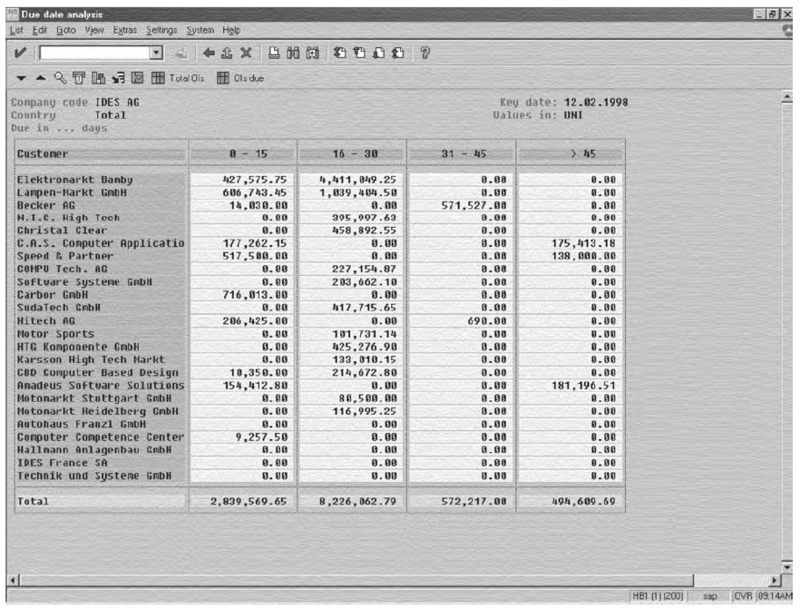This screenshot has height=609, width=800.
Task: Click the Find Next binoculars icon
Action: pyautogui.click(x=312, y=53)
